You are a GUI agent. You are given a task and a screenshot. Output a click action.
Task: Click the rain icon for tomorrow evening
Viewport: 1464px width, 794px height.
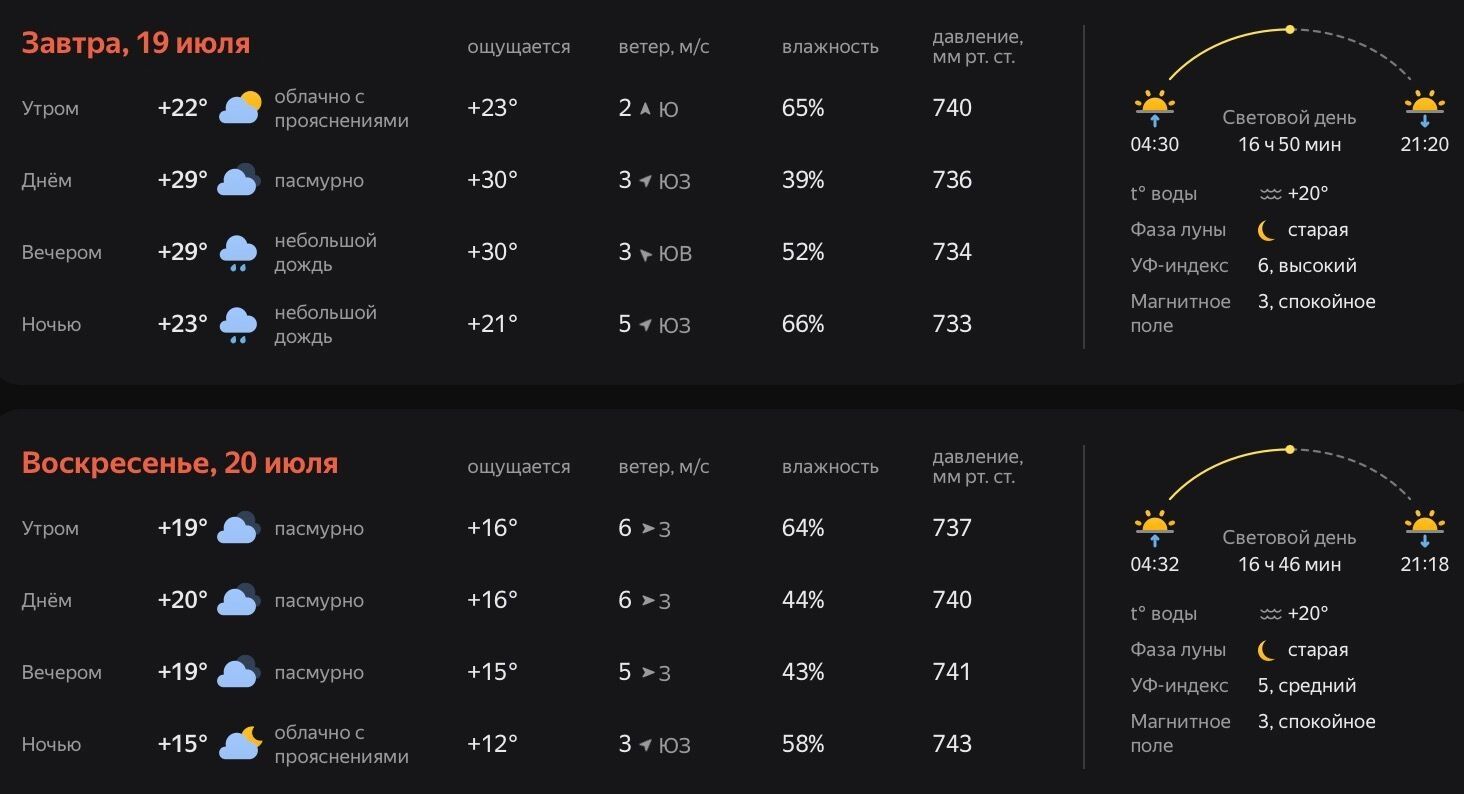pyautogui.click(x=238, y=253)
